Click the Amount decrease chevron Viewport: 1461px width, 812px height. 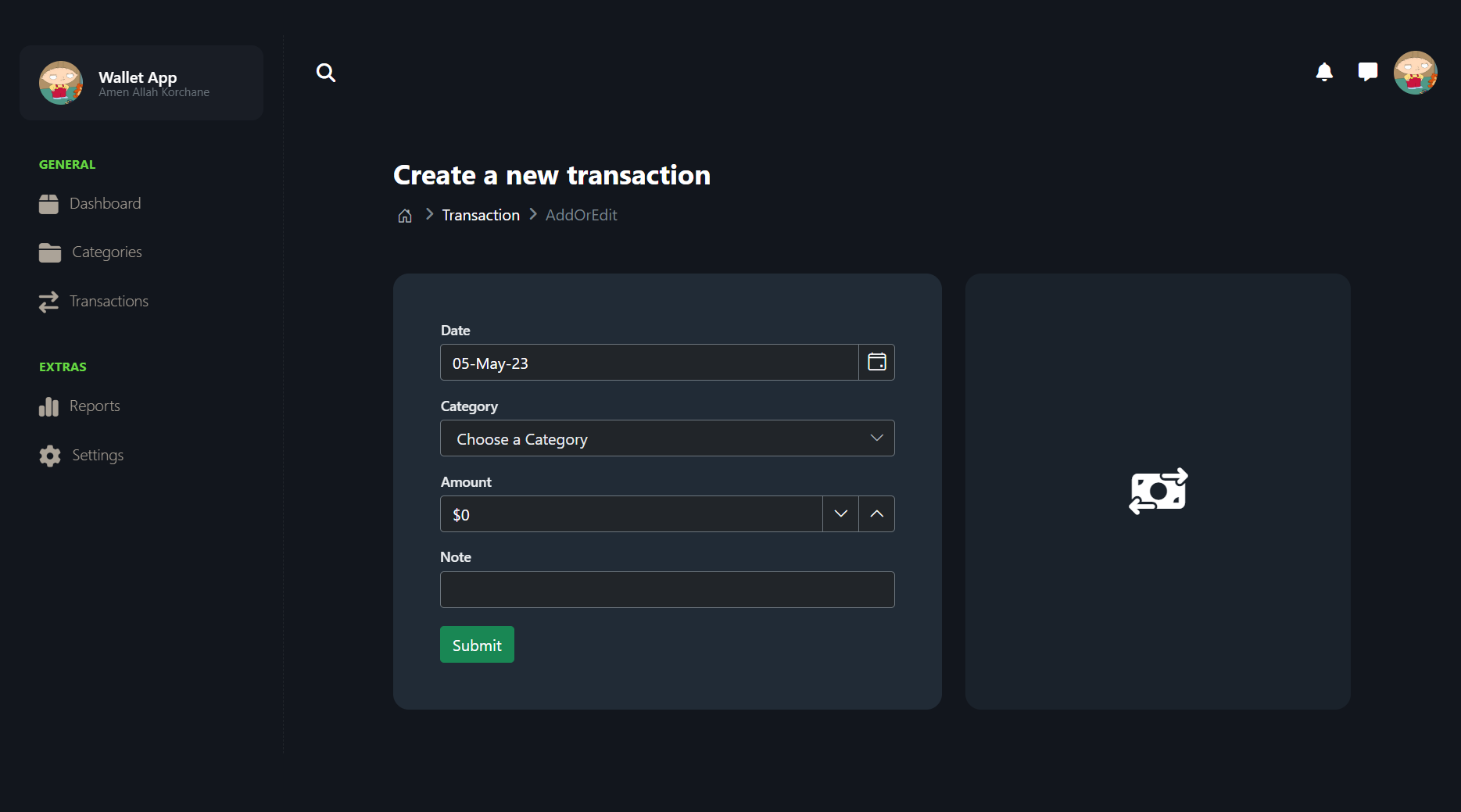pos(840,513)
